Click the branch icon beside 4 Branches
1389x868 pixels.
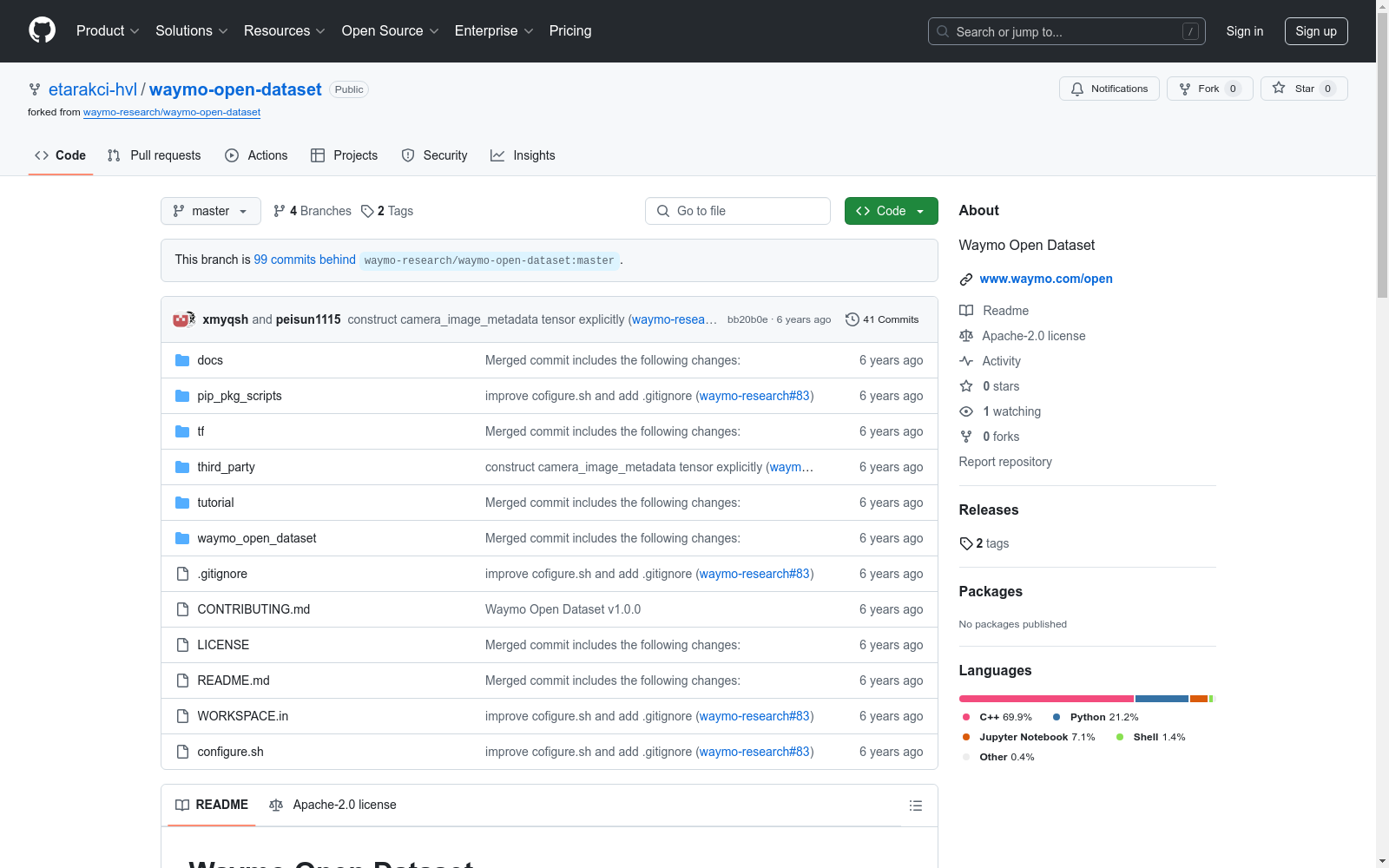point(280,211)
